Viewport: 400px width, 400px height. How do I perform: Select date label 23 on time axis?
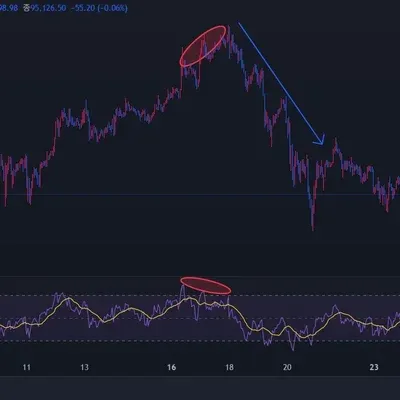[x=374, y=367]
